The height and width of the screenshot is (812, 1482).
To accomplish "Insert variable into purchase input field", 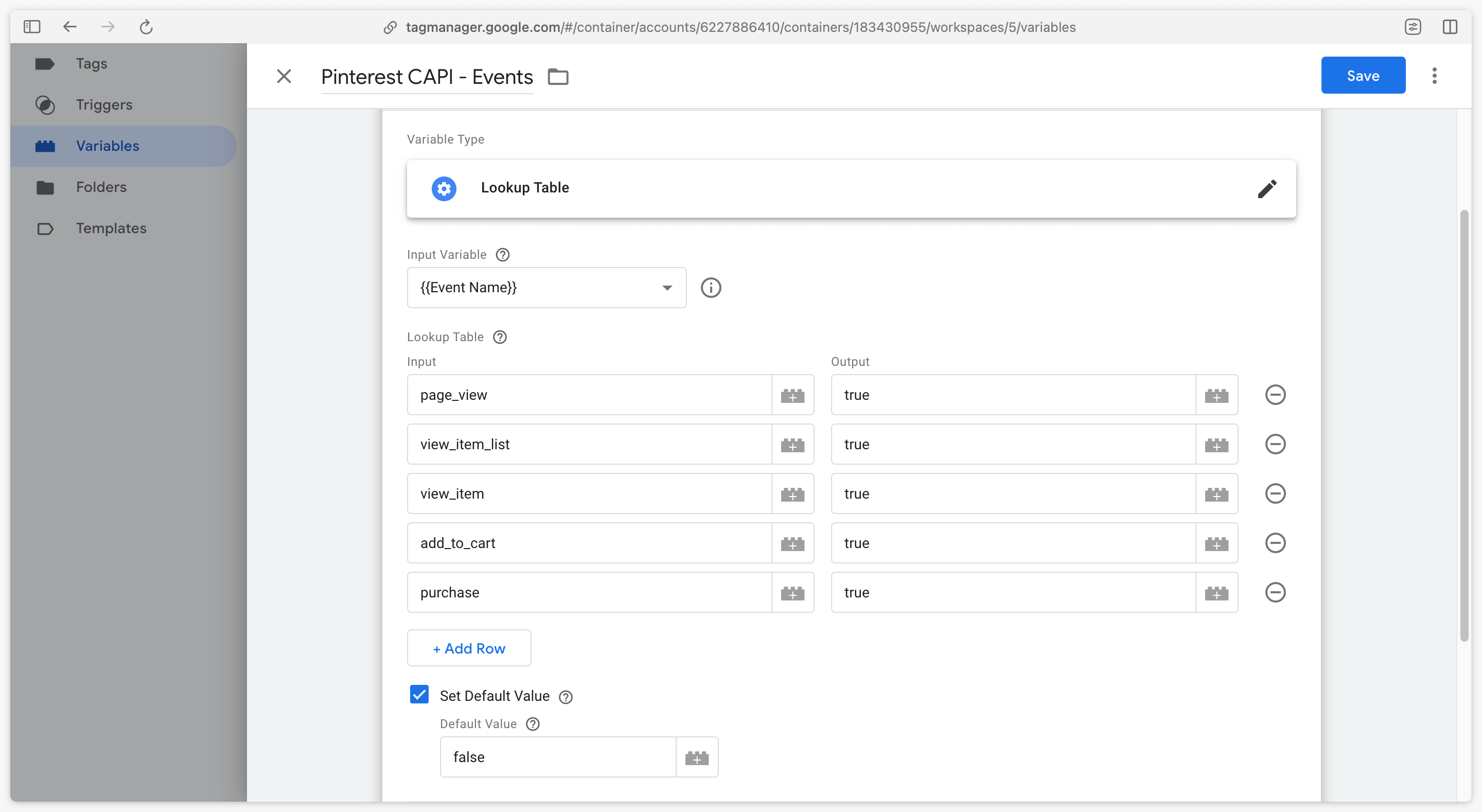I will click(x=793, y=593).
